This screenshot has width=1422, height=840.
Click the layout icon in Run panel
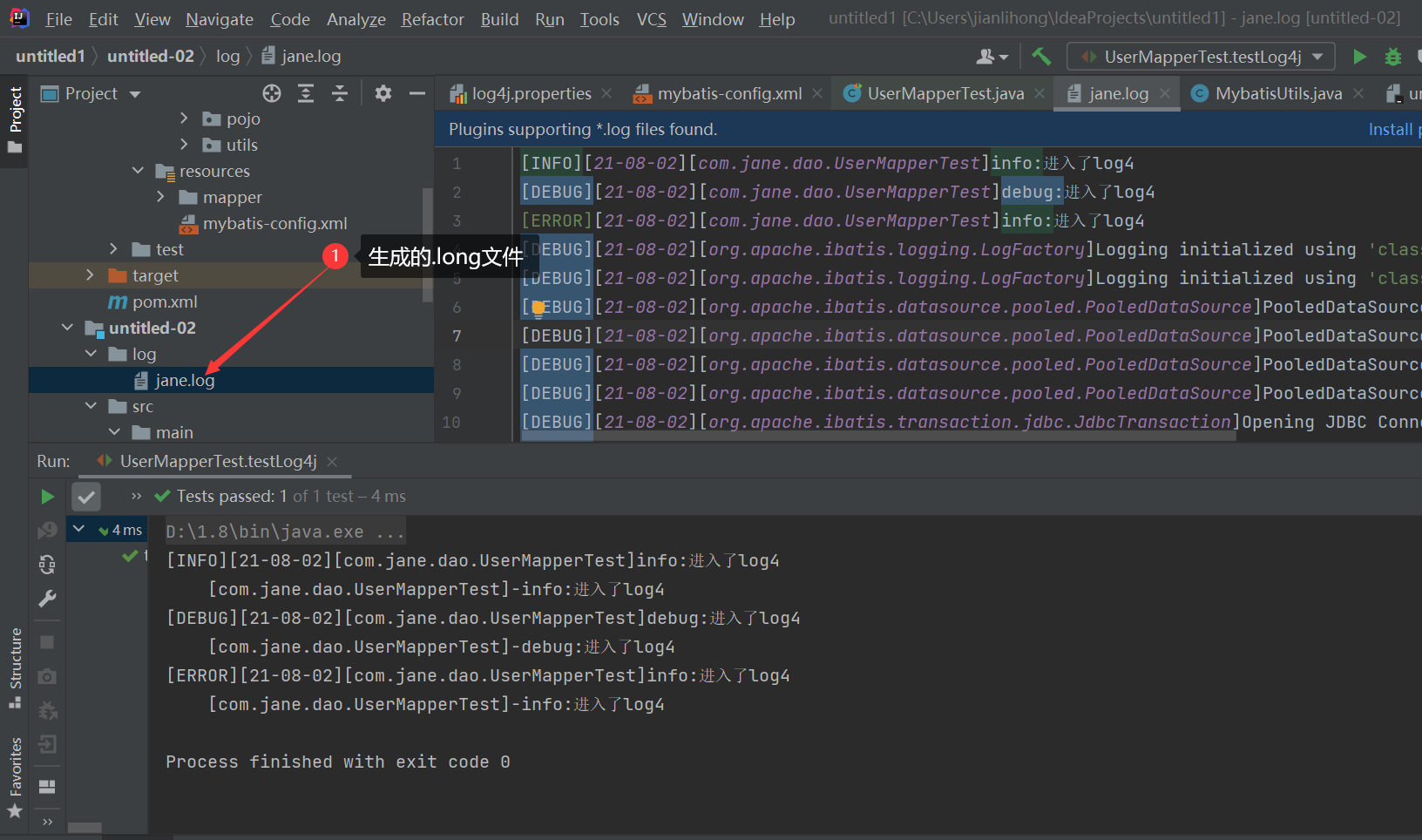[x=47, y=787]
